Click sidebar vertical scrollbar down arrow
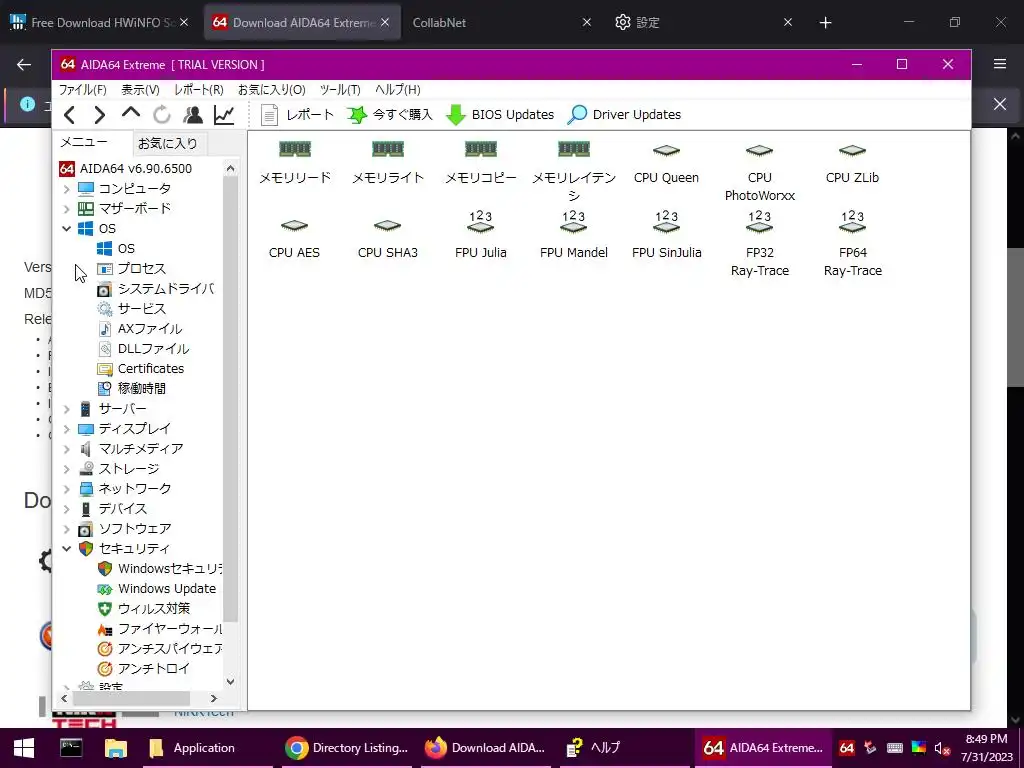This screenshot has width=1024, height=768. (x=230, y=681)
